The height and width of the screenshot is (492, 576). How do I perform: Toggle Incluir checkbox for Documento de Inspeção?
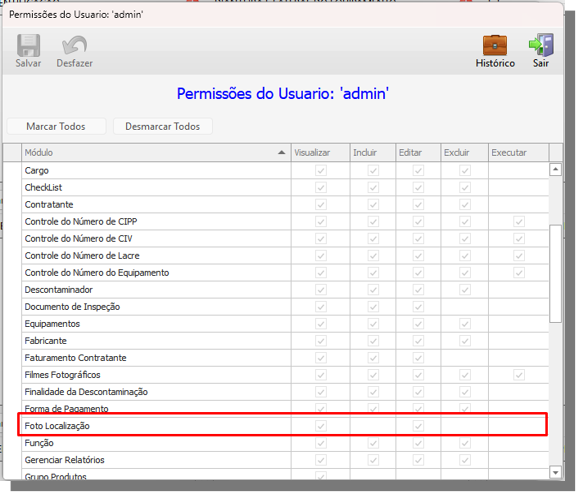373,306
